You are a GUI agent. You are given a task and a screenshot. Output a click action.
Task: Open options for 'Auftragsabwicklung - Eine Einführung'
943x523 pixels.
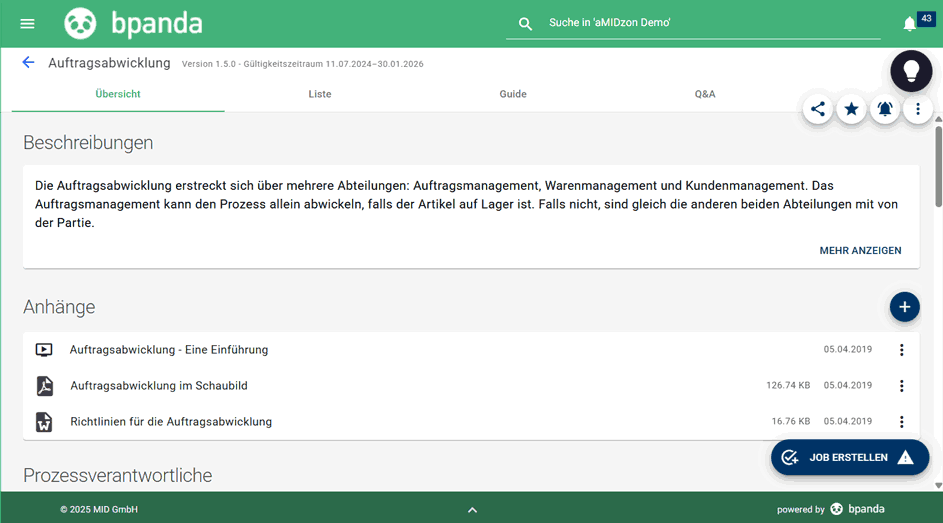tap(902, 350)
